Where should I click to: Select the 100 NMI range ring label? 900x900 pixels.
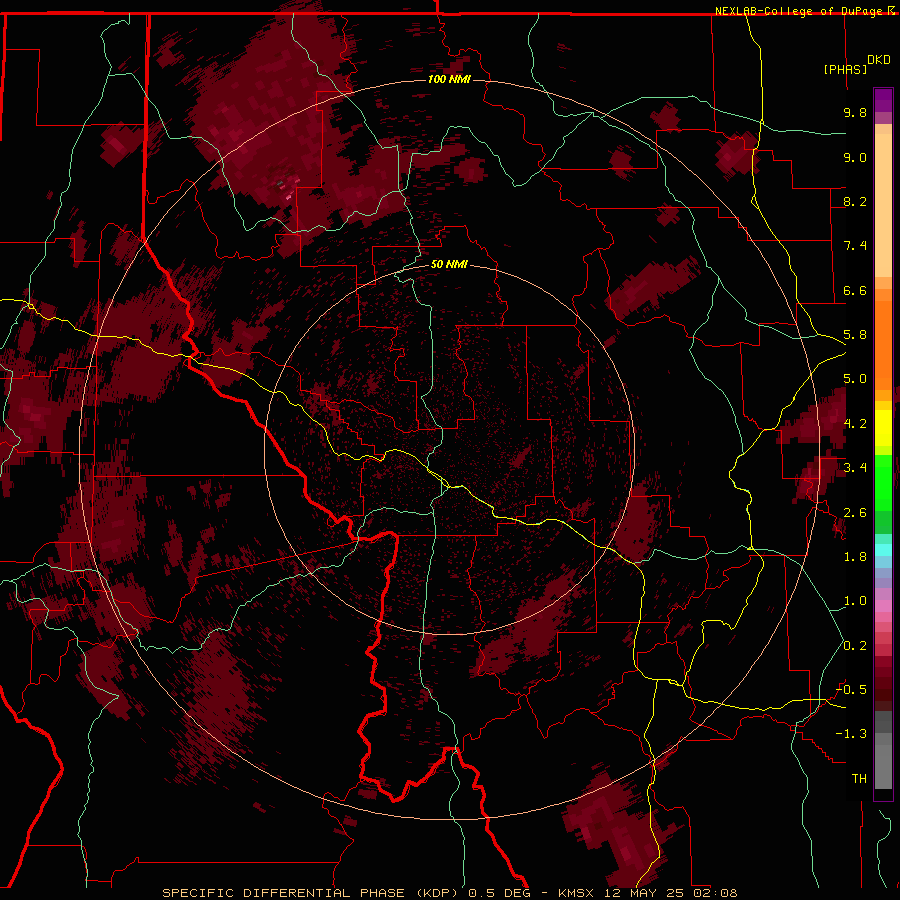(449, 79)
